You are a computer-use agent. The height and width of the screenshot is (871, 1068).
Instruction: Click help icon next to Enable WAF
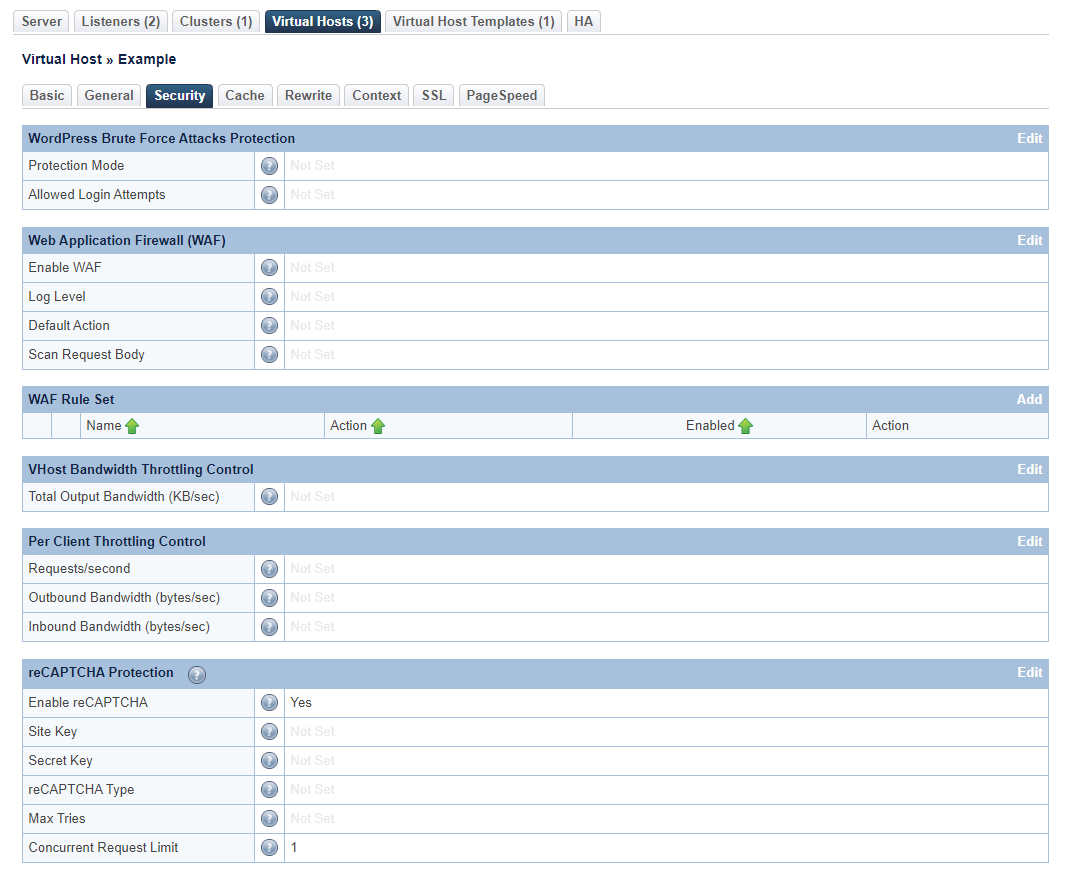coord(269,268)
